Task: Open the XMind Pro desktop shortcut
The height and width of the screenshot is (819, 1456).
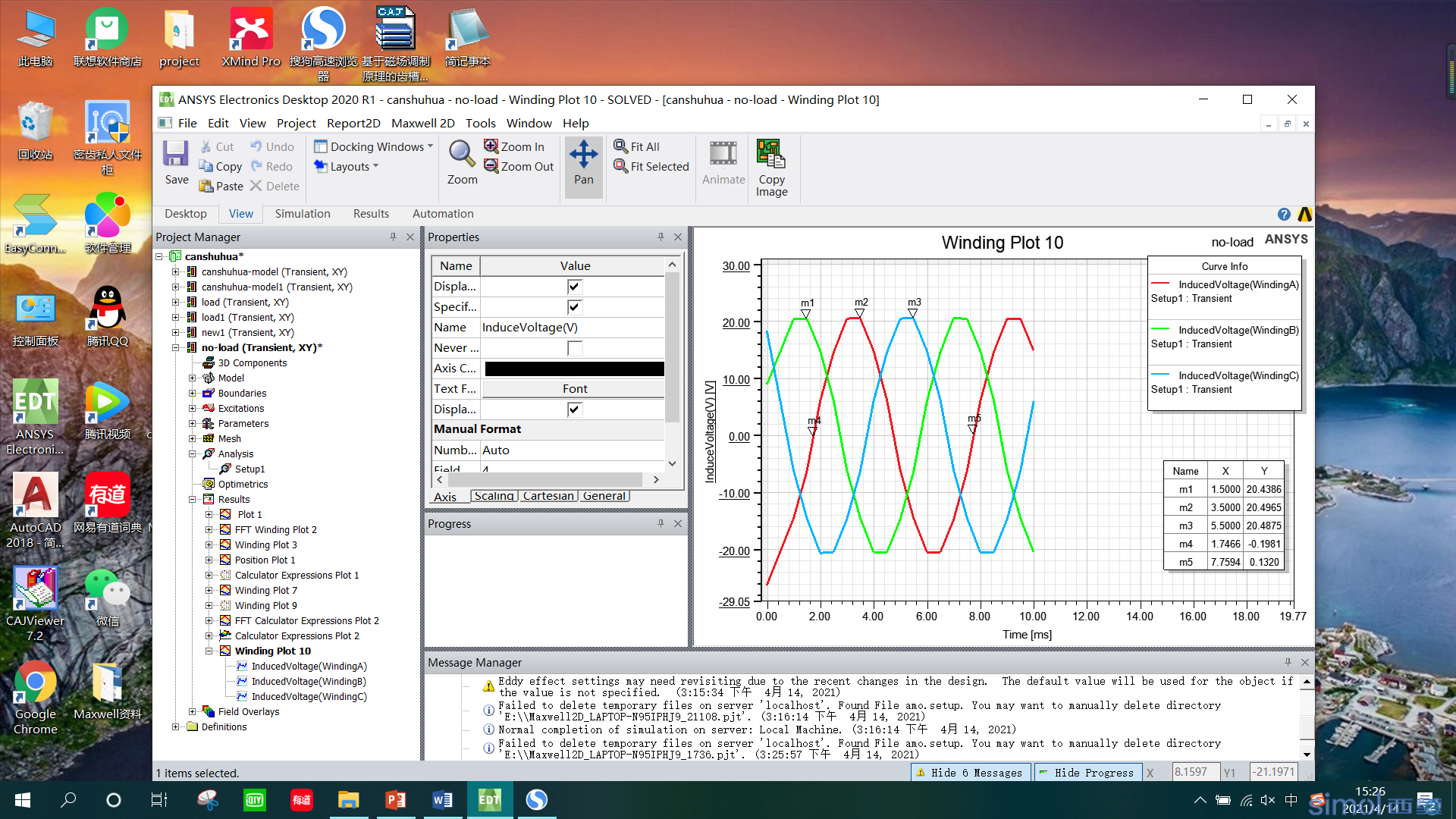Action: point(251,38)
